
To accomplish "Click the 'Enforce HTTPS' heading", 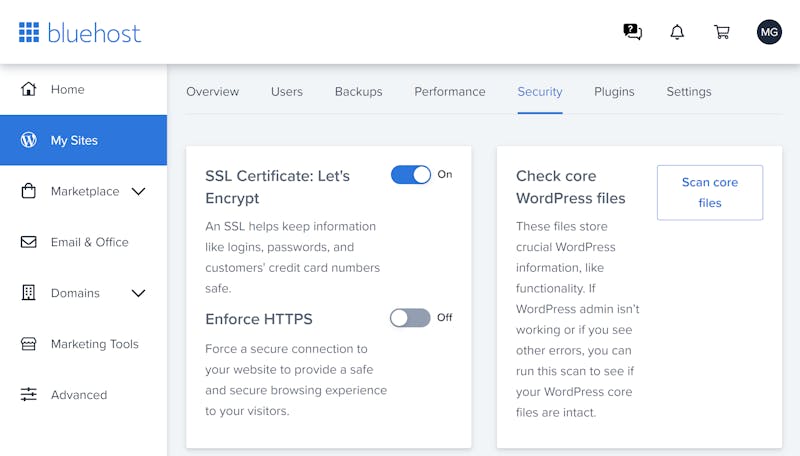I will click(259, 319).
